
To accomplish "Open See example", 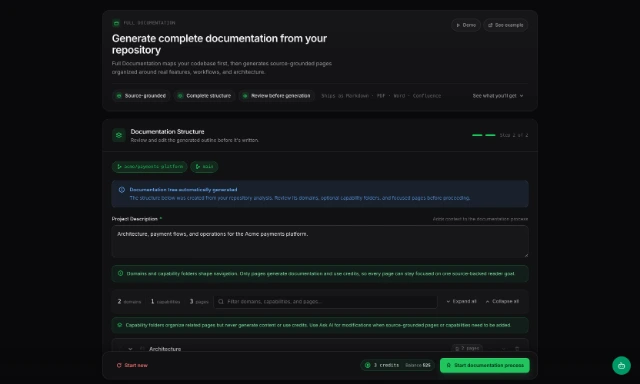I will click(x=505, y=25).
